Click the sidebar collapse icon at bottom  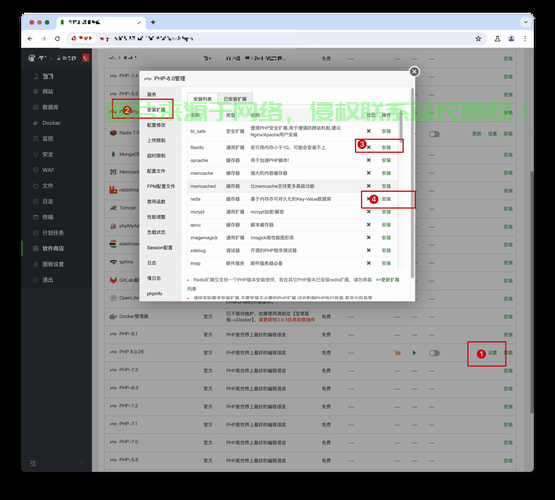[x=33, y=463]
